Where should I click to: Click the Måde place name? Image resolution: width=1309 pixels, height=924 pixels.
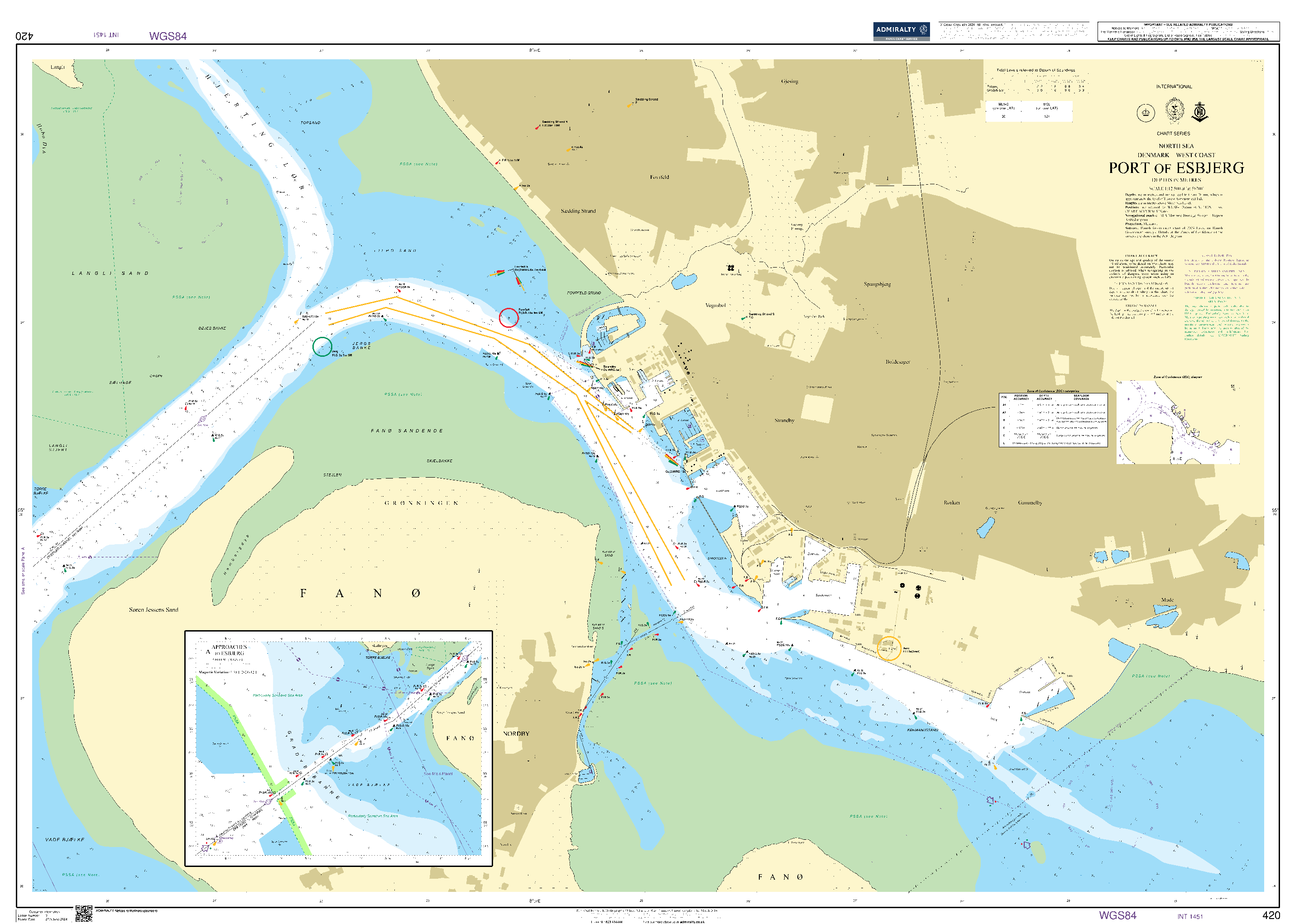pos(1167,600)
